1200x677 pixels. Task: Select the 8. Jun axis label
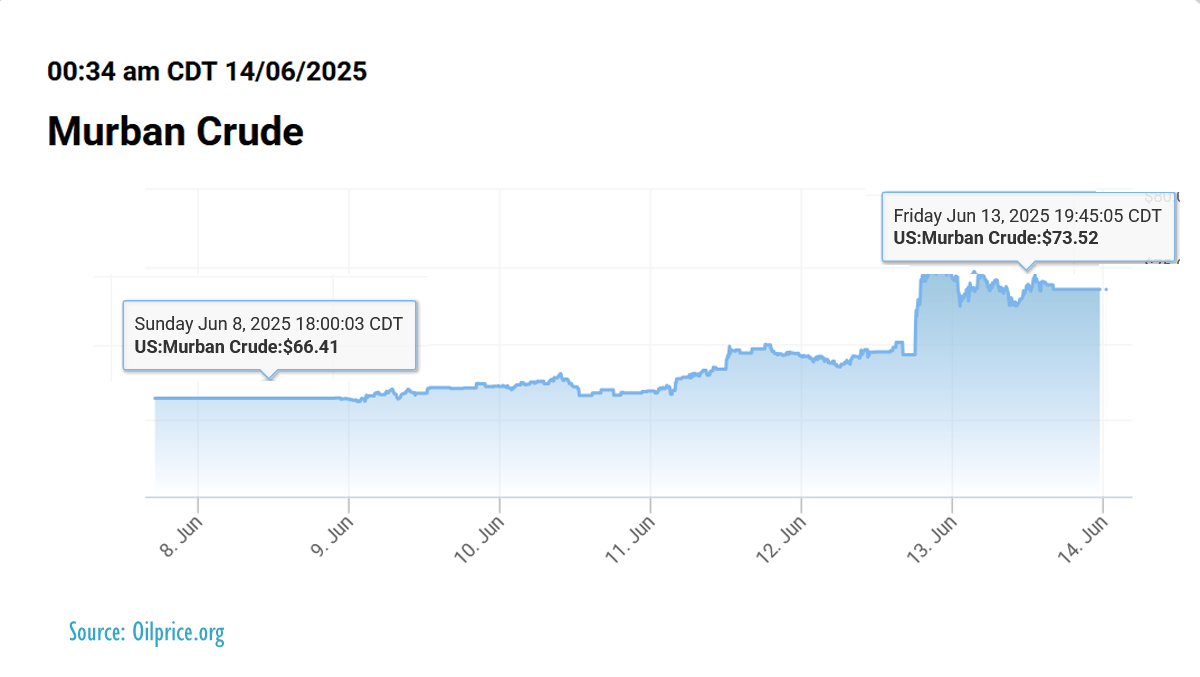coord(181,536)
